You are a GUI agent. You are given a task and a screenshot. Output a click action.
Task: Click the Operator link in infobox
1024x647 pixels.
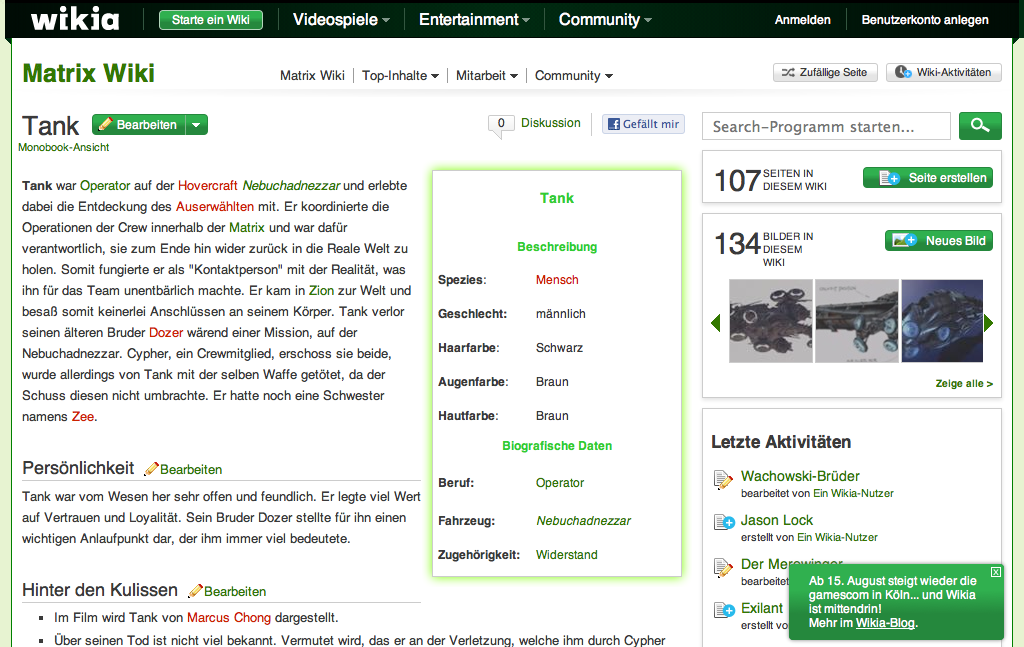pos(560,482)
